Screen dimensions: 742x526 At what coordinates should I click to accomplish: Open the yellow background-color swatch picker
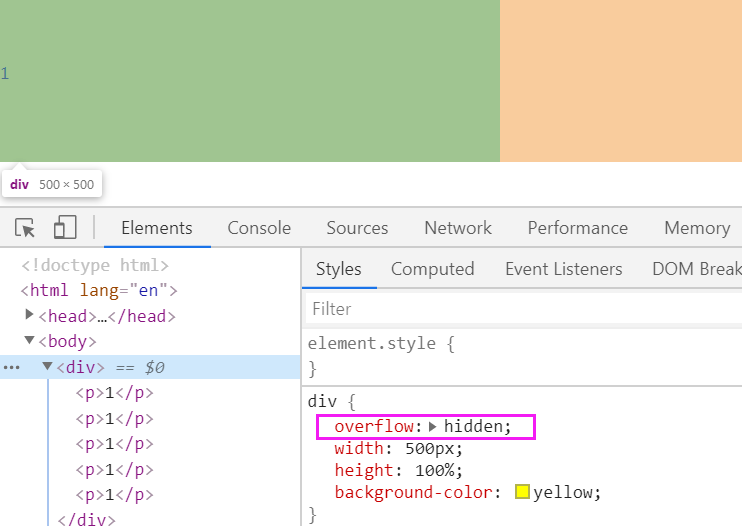(522, 492)
